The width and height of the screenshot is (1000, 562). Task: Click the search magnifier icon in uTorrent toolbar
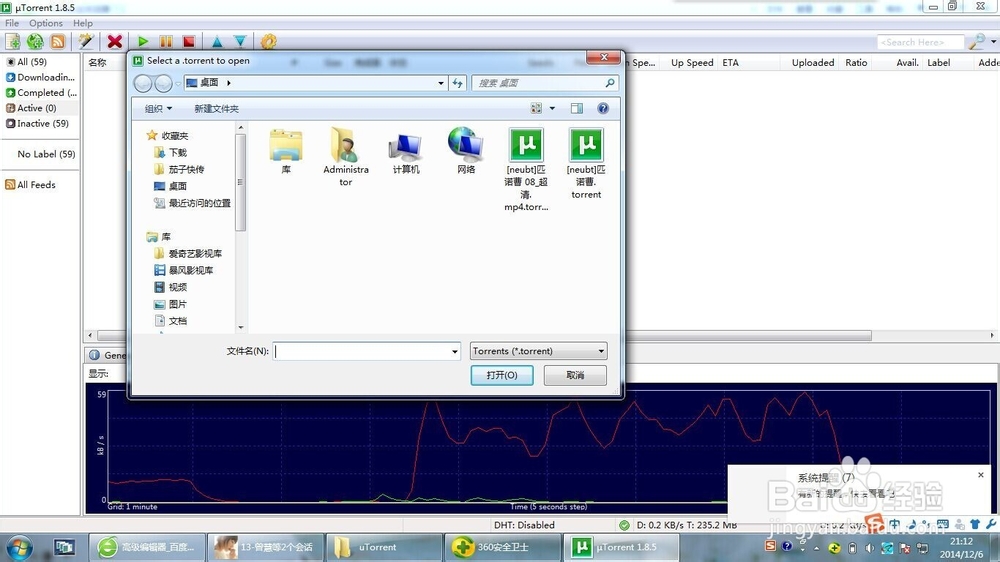click(976, 42)
